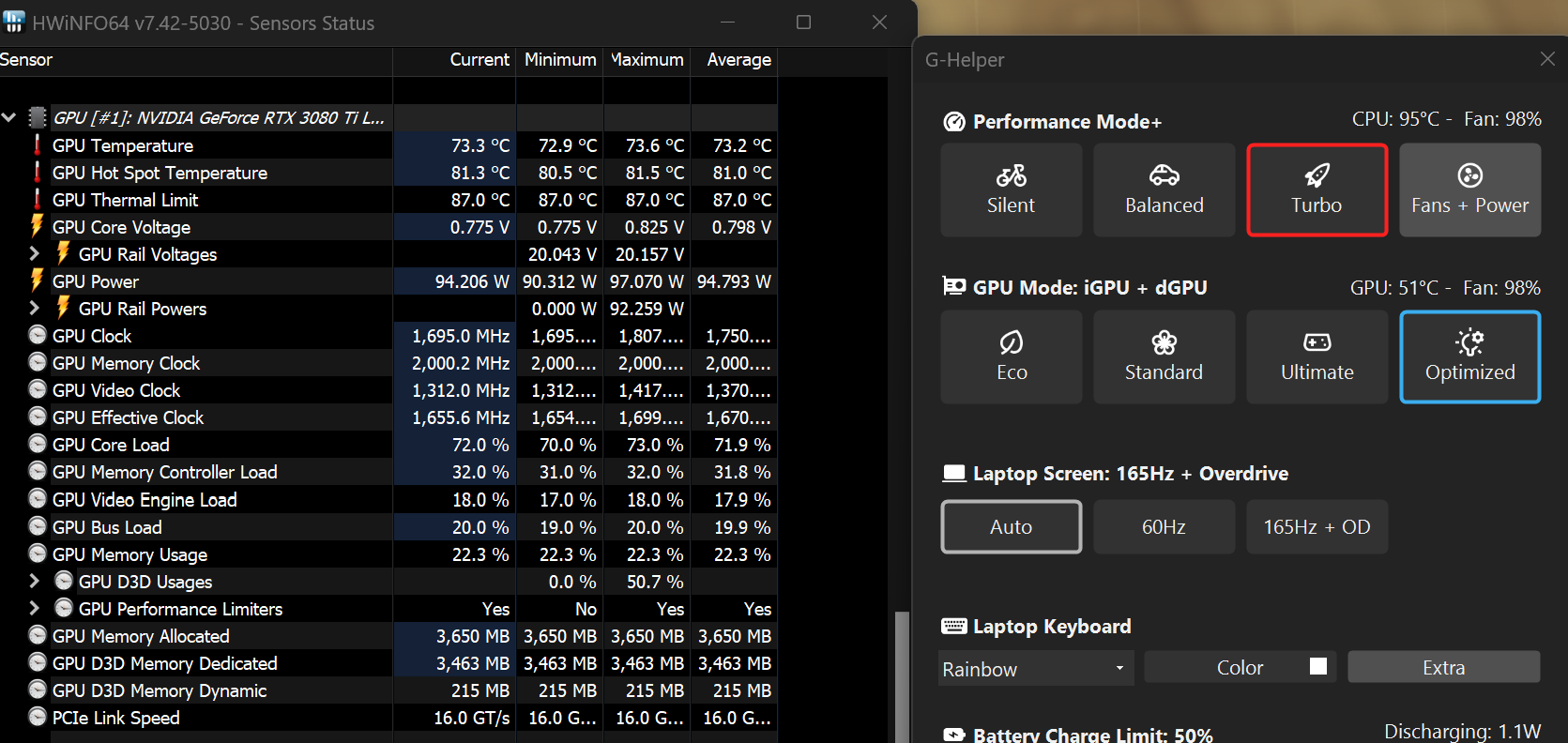
Task: Click the icon for GPU Performance Limiters
Action: 64,608
